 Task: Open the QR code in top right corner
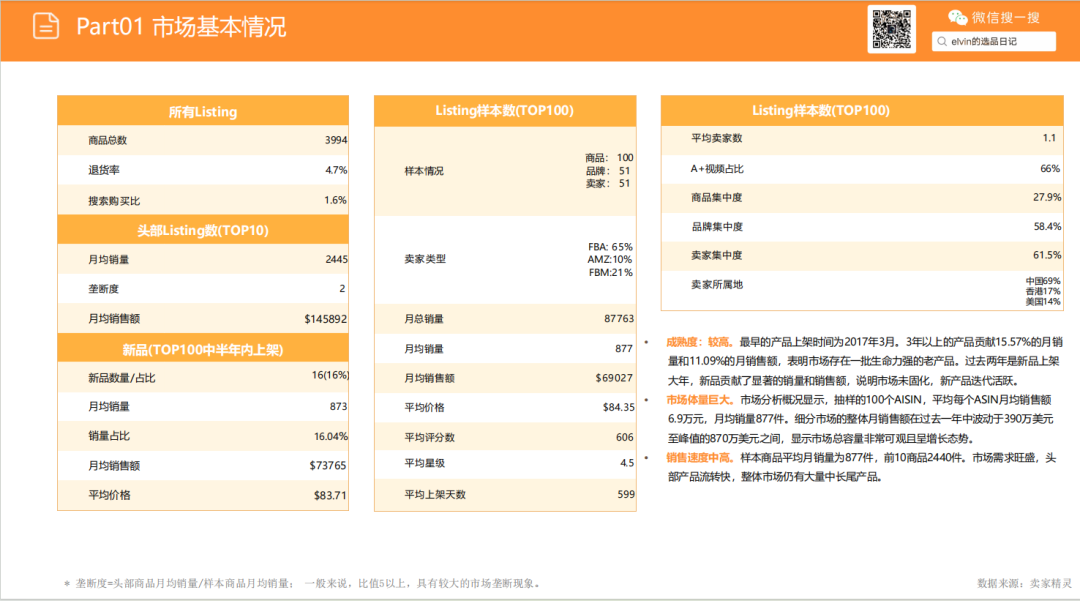tap(892, 30)
